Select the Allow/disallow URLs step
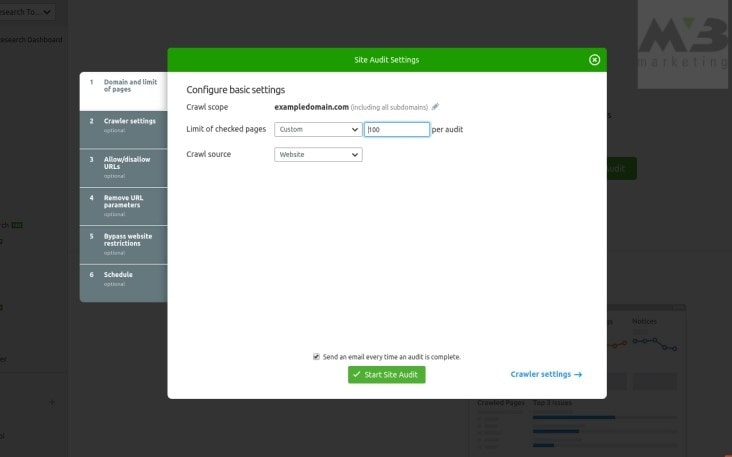The image size is (732, 457). [123, 168]
